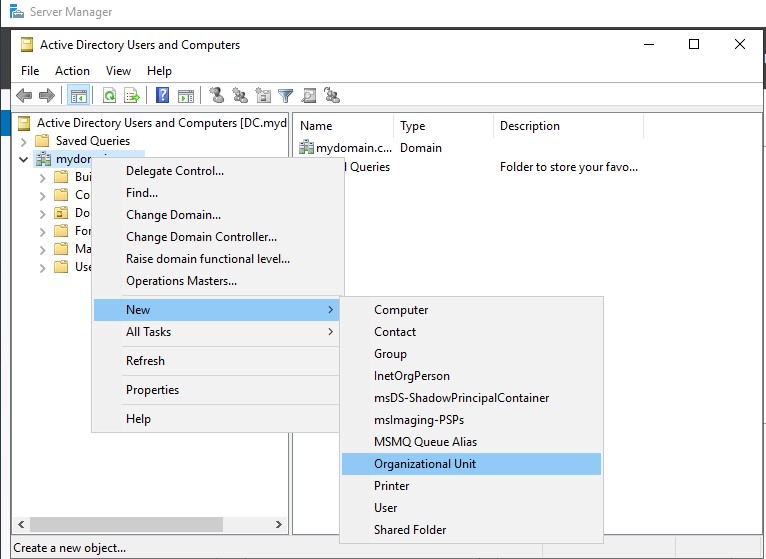
Task: Click the Filter funnel icon
Action: (286, 96)
